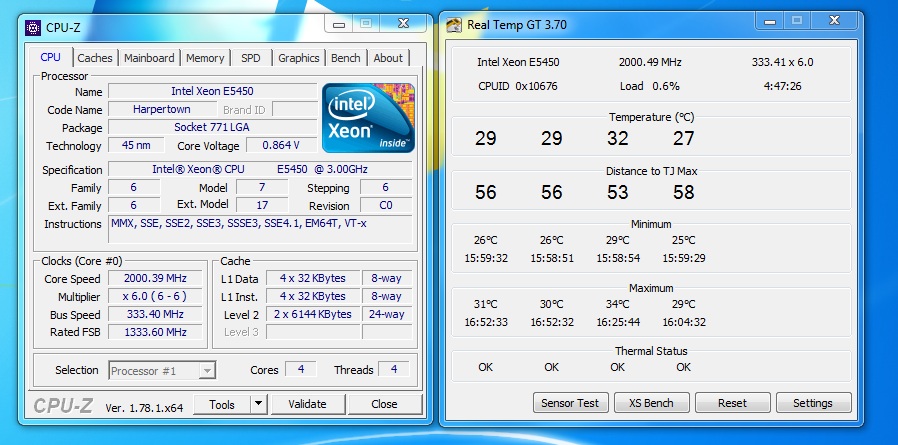Image resolution: width=898 pixels, height=445 pixels.
Task: Click the Threads count field
Action: 394,369
